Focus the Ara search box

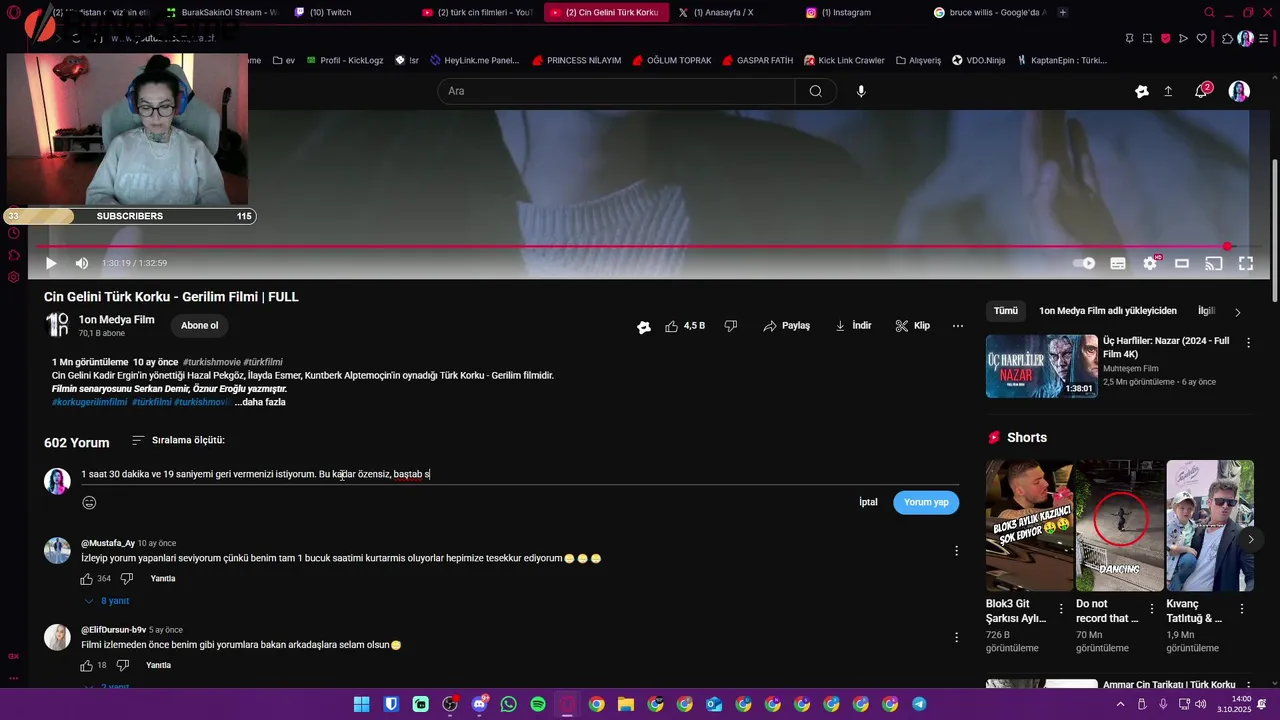click(616, 91)
